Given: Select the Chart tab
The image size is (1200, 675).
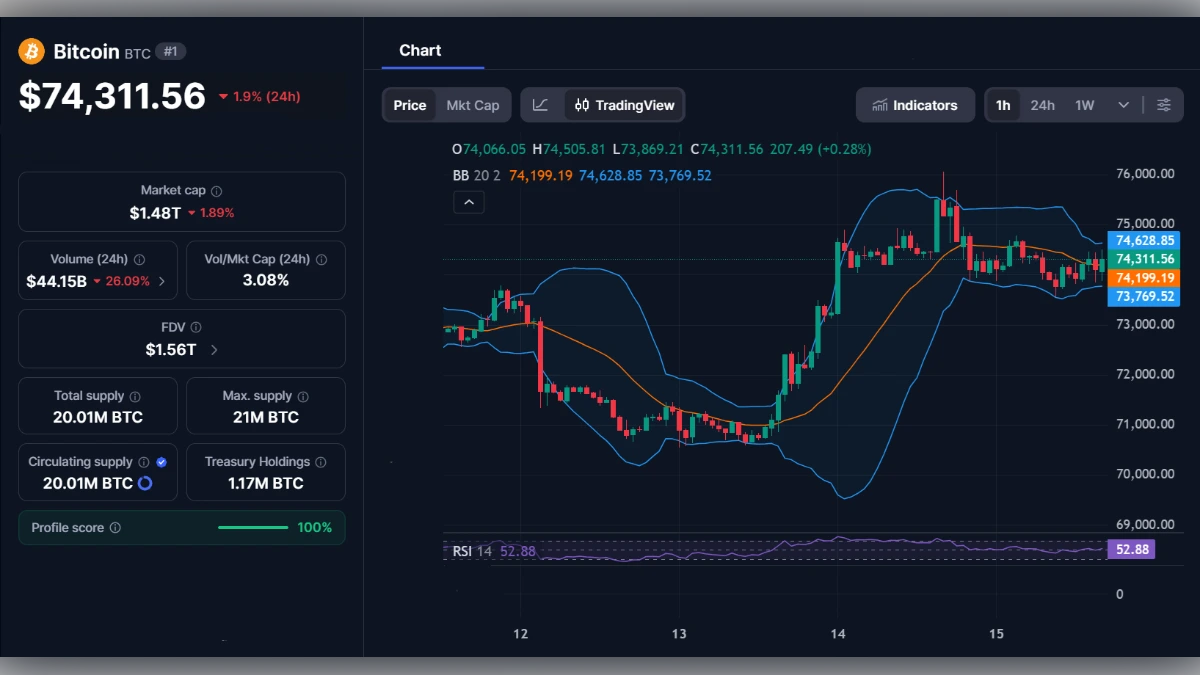Looking at the screenshot, I should [420, 50].
